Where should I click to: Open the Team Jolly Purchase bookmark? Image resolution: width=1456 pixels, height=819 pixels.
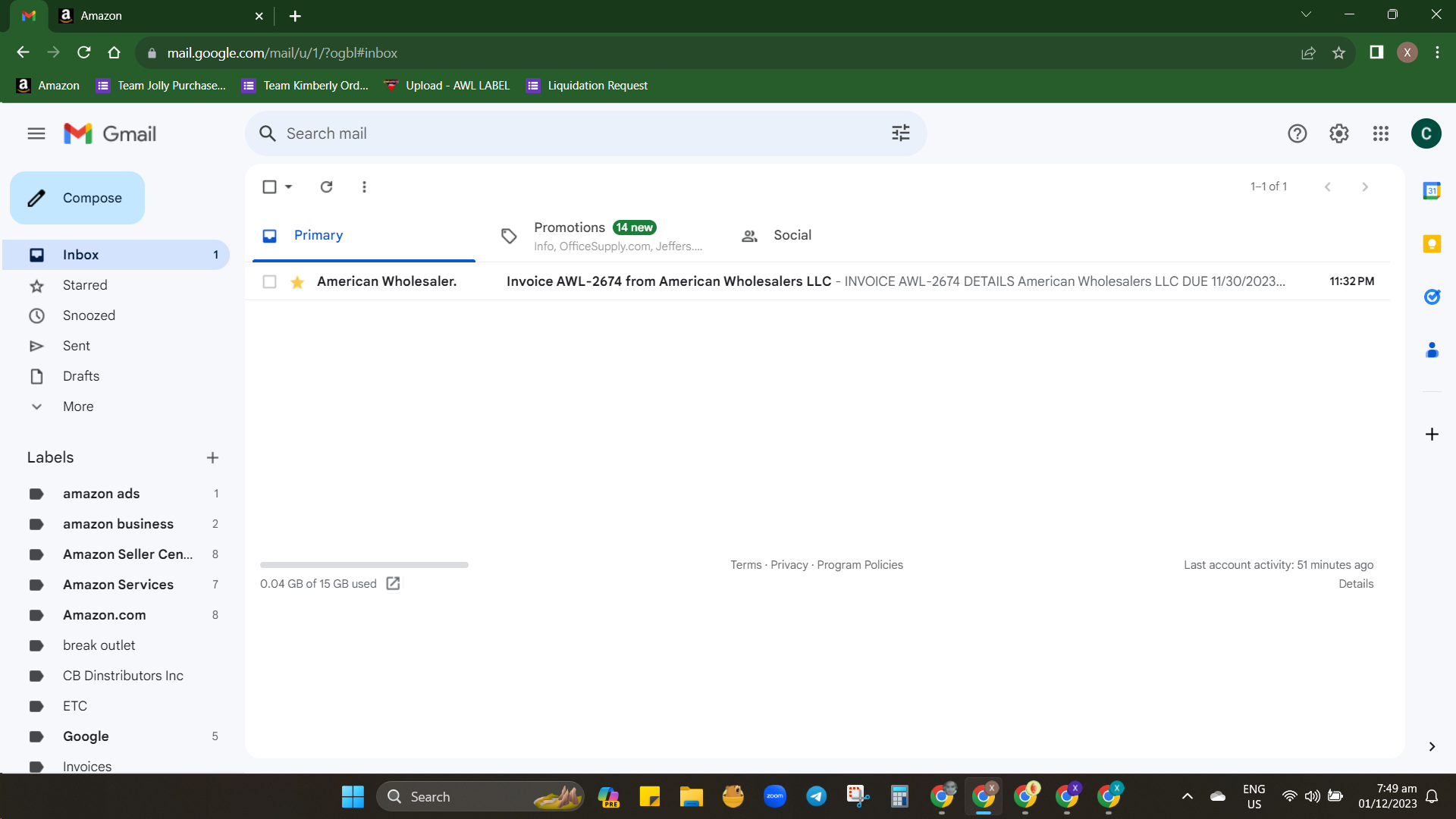161,86
